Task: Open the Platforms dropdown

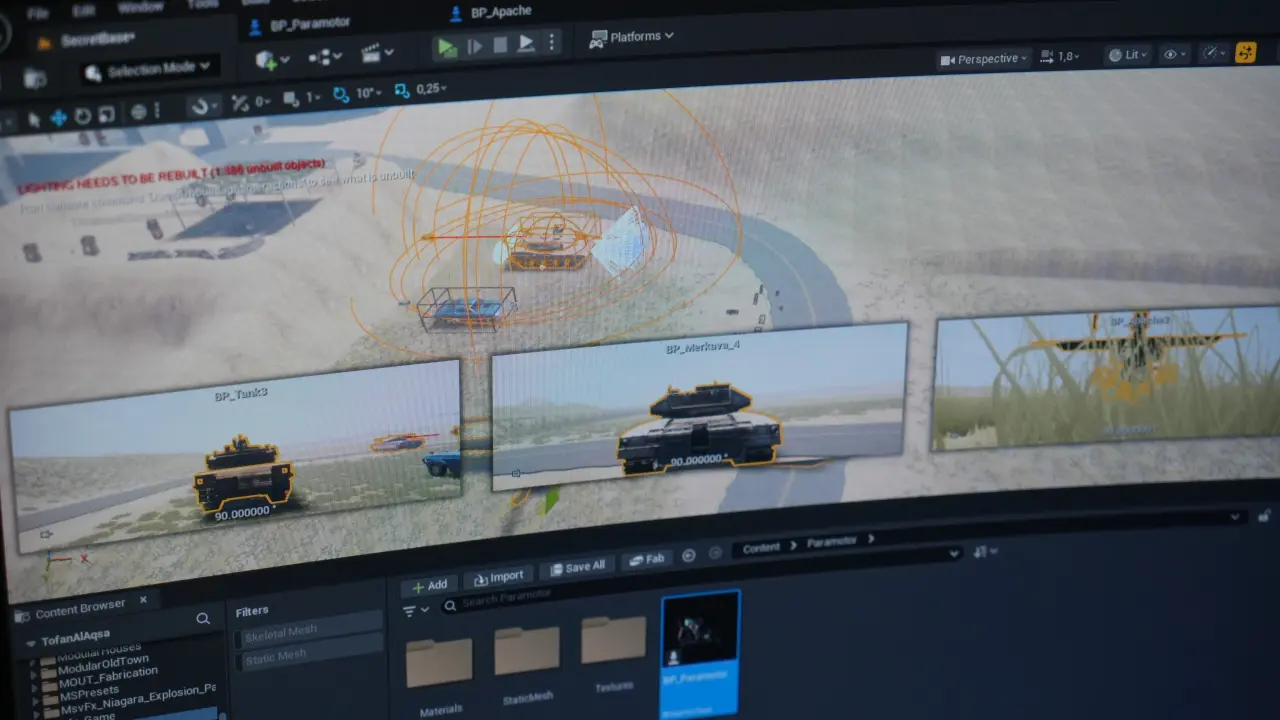Action: tap(631, 37)
